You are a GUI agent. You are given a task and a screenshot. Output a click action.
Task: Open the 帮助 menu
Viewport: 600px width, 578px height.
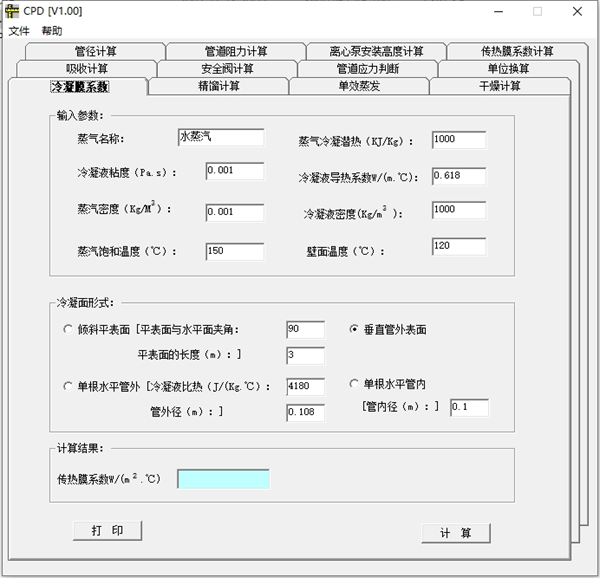tap(52, 31)
